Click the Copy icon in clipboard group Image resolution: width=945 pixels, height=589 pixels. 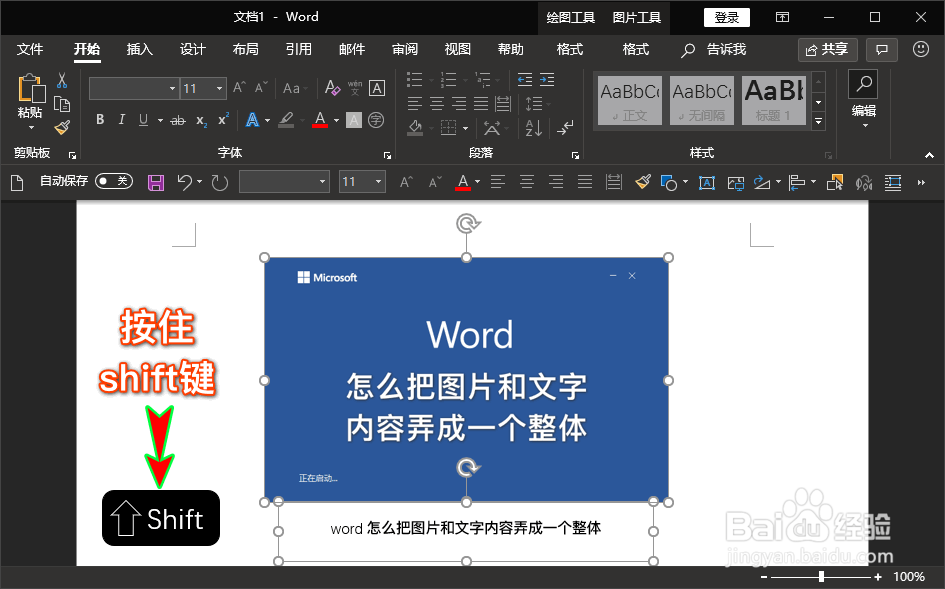(x=62, y=104)
